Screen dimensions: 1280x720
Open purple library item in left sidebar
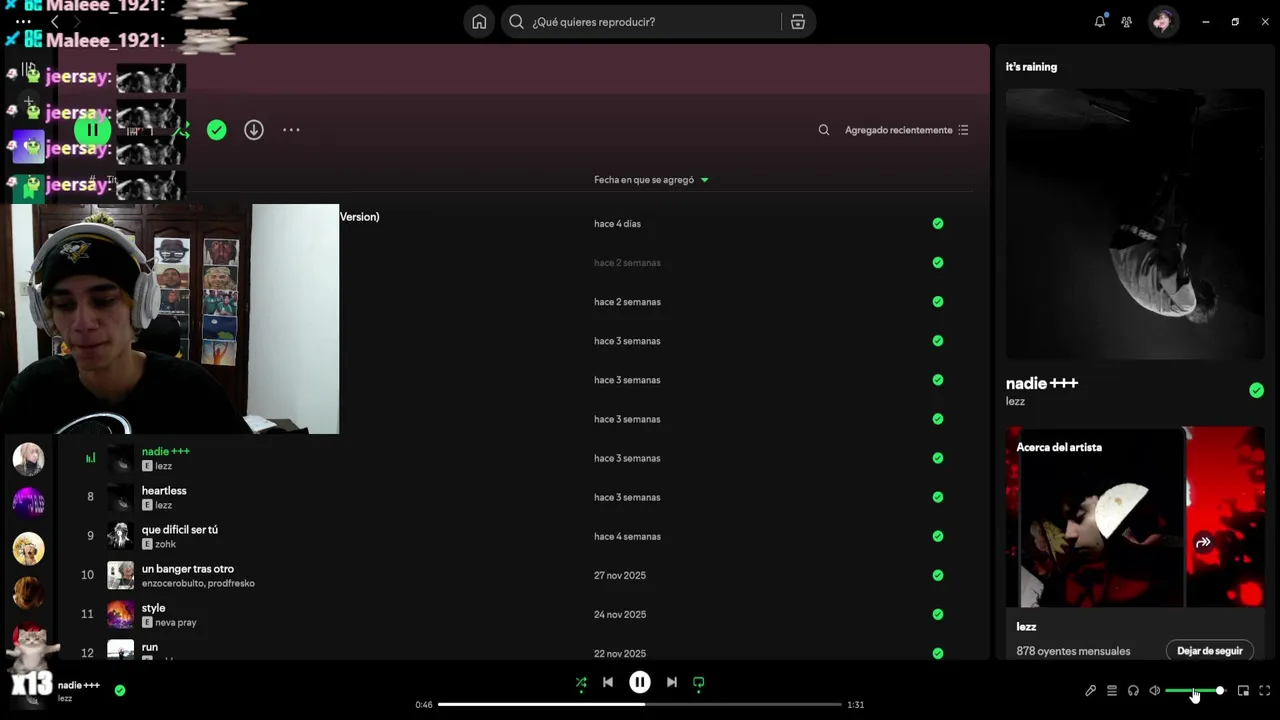[x=28, y=503]
